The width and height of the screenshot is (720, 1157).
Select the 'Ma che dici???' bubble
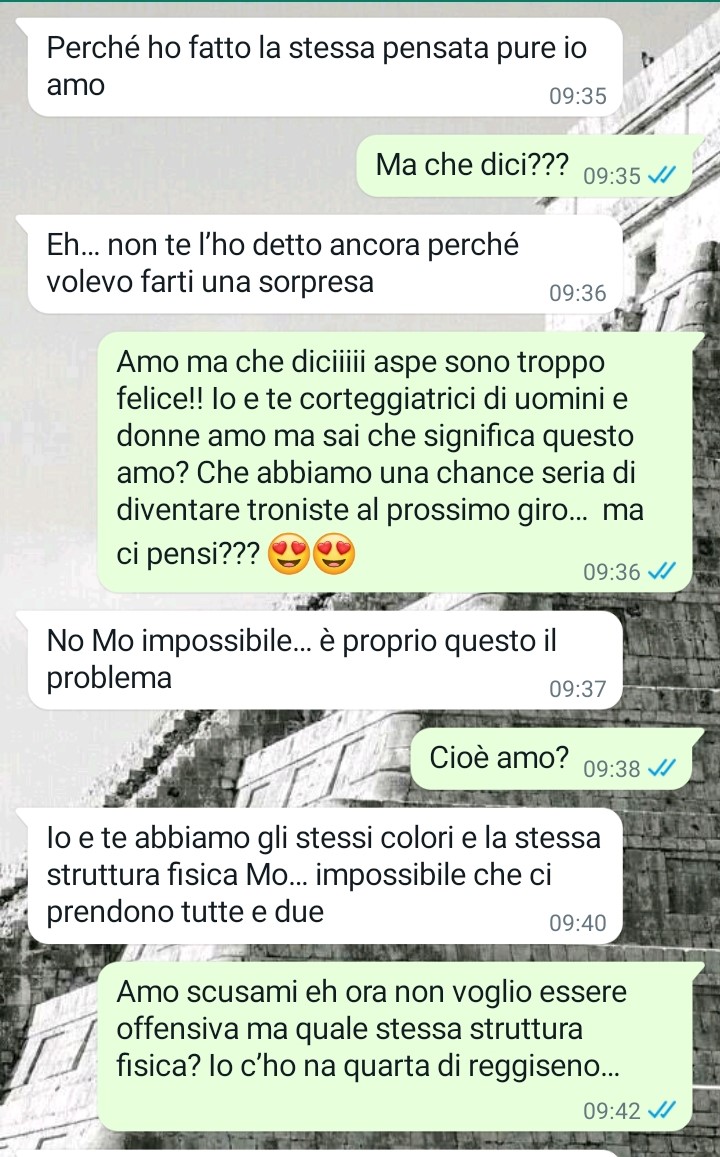coord(527,166)
